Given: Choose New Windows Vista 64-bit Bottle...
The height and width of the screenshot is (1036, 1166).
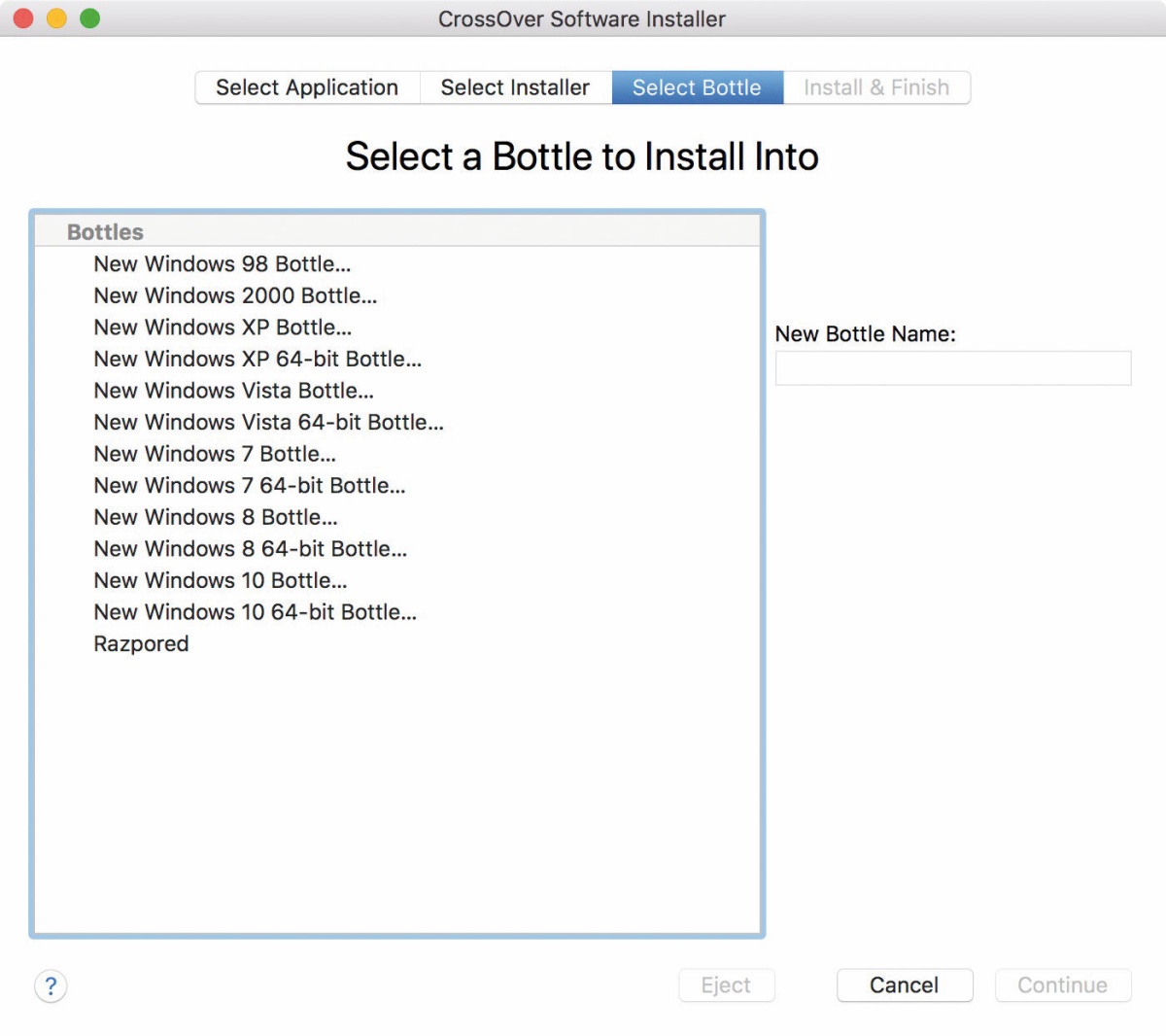Looking at the screenshot, I should click(x=397, y=423).
